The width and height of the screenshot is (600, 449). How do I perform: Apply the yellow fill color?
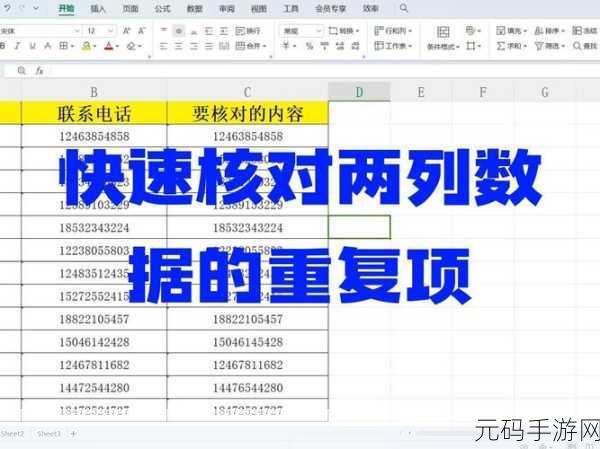86,46
